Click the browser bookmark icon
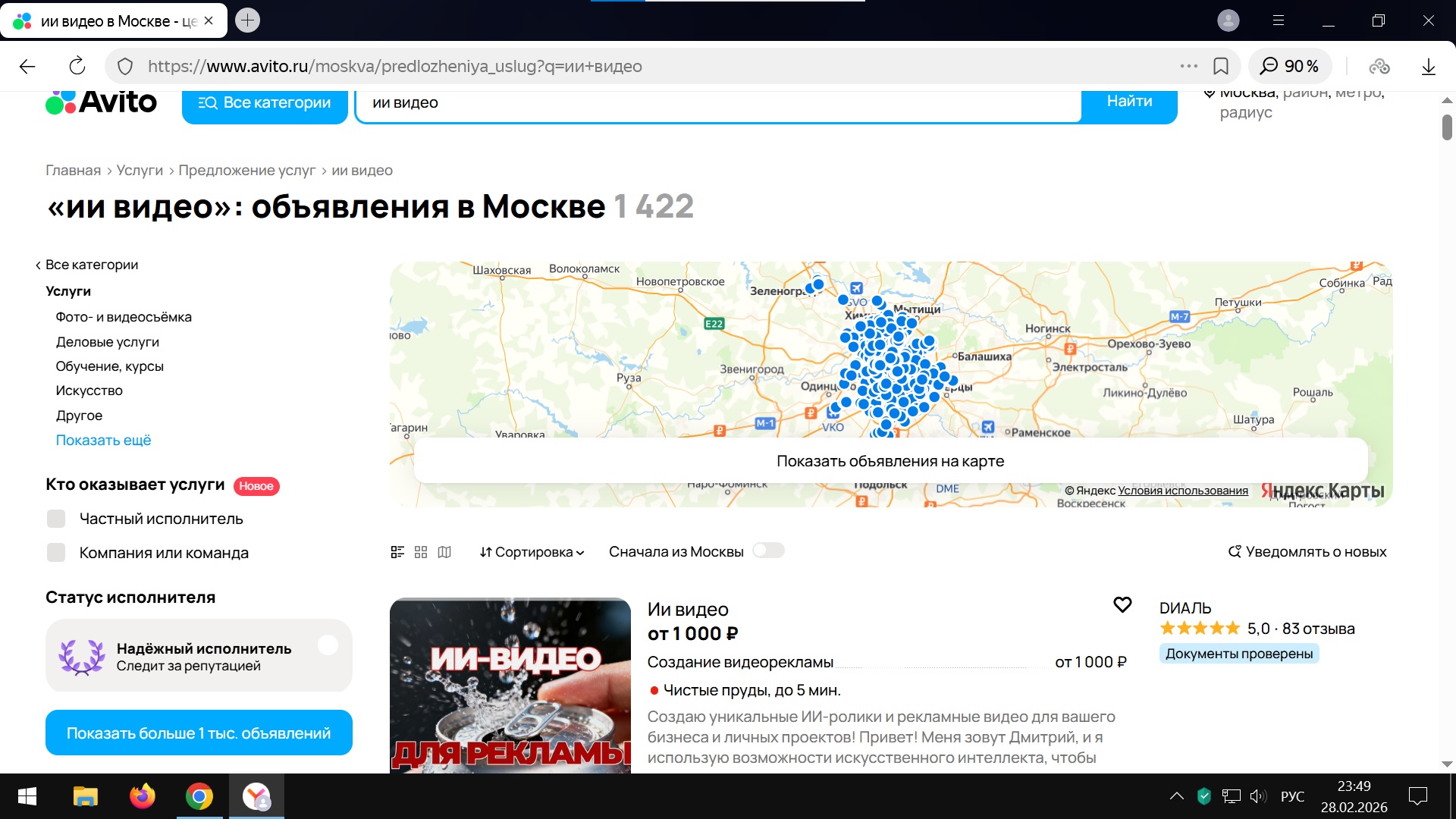 click(x=1221, y=66)
